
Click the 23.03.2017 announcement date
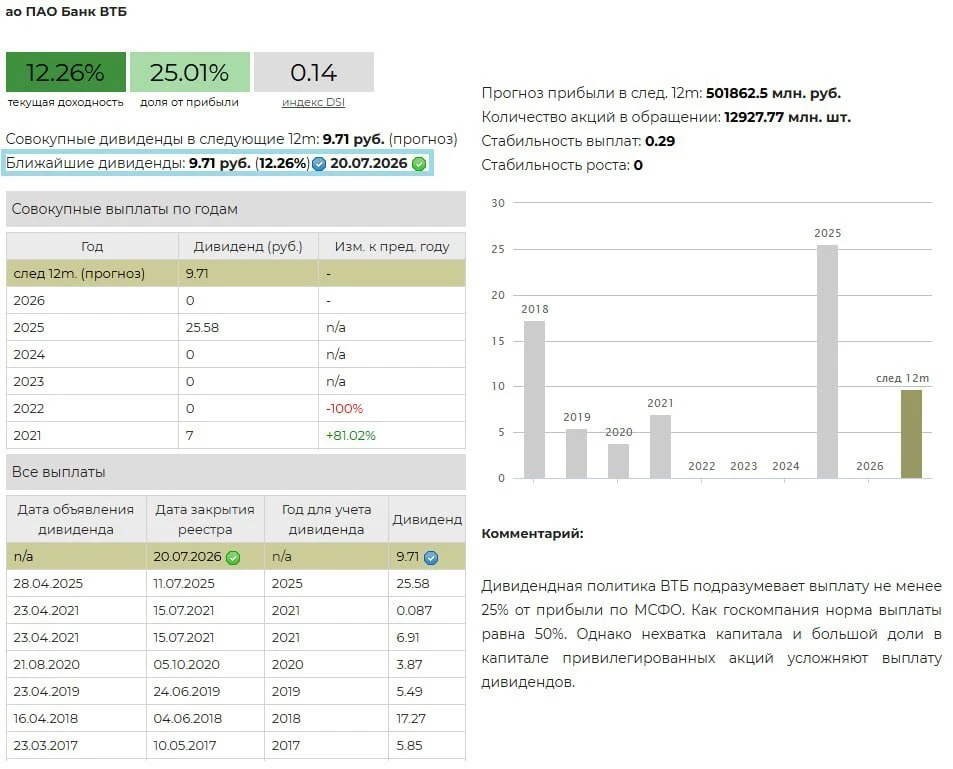point(46,745)
